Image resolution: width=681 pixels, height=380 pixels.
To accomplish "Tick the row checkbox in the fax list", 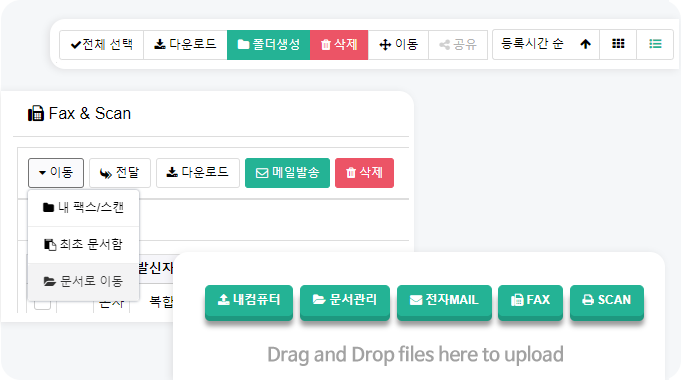I will (x=43, y=304).
